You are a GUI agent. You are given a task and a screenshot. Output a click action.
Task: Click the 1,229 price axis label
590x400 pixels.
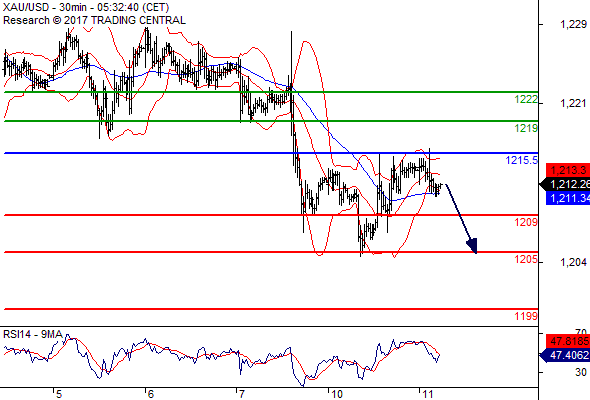point(573,24)
